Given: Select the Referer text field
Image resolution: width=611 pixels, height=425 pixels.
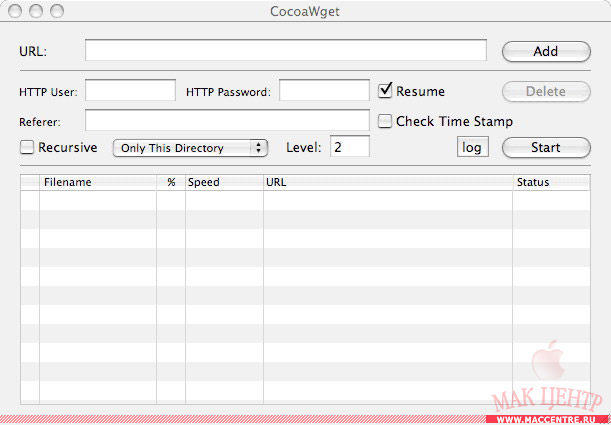Looking at the screenshot, I should pos(227,120).
